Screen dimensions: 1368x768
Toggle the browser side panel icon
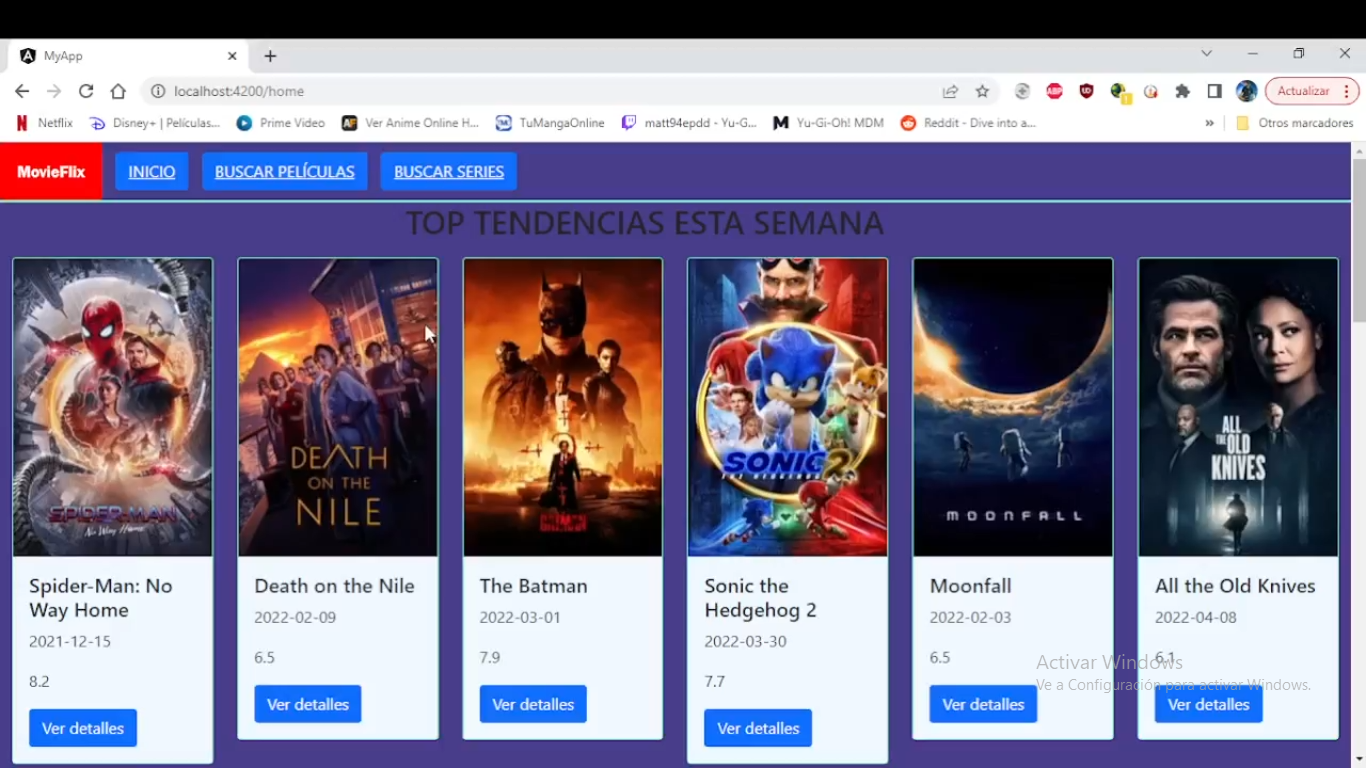pos(1214,91)
